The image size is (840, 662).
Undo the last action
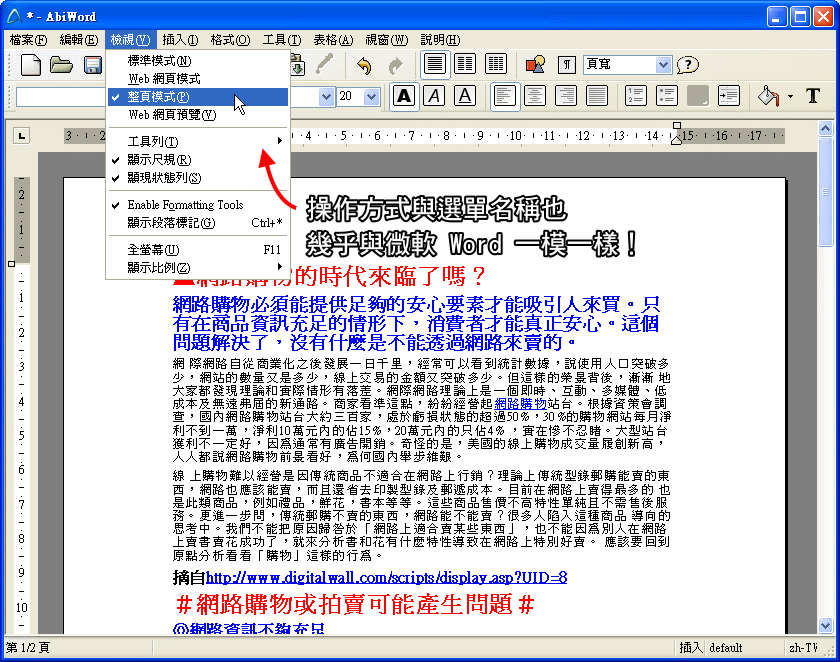point(364,65)
